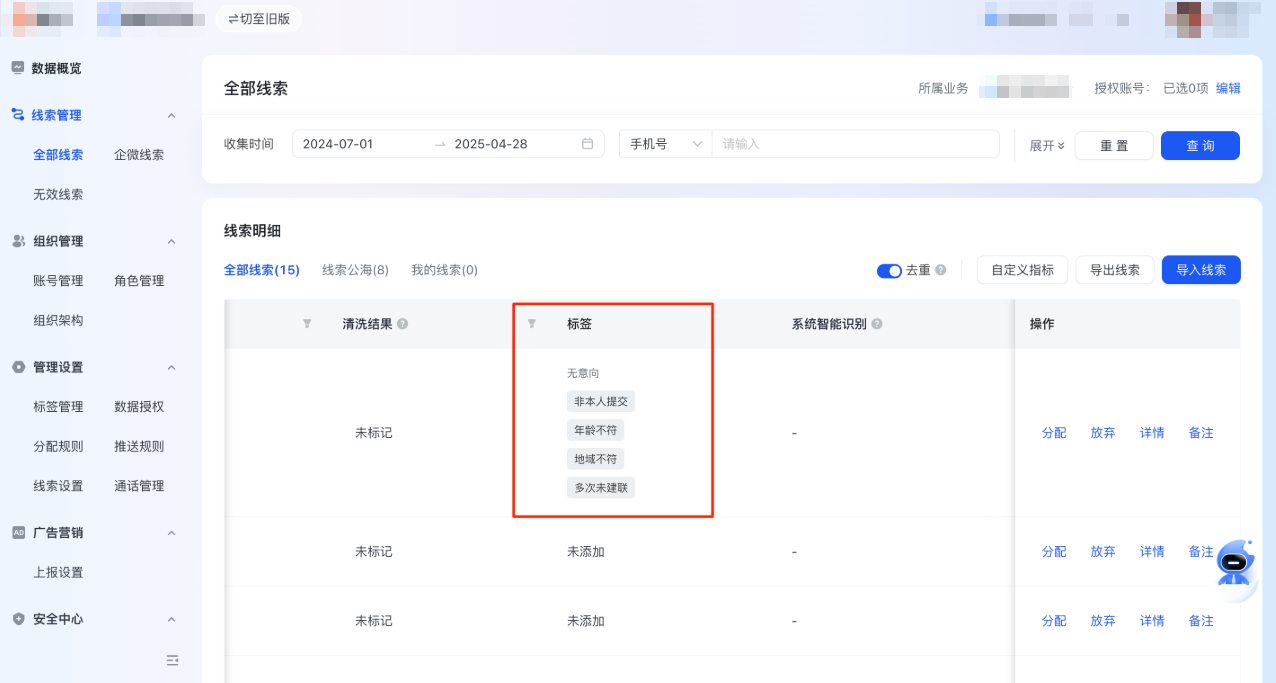
Task: Open the 手机号 field type dropdown
Action: pyautogui.click(x=665, y=144)
